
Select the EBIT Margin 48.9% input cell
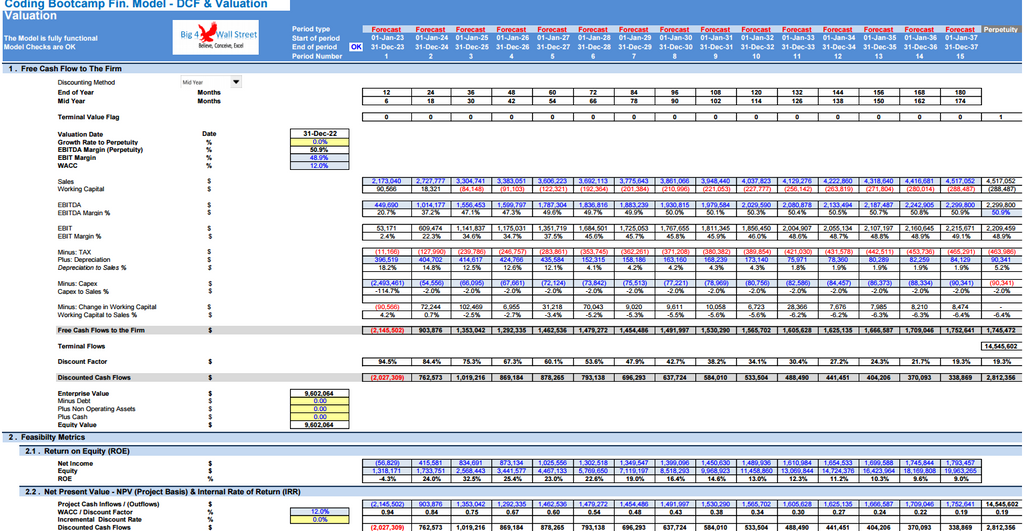319,157
